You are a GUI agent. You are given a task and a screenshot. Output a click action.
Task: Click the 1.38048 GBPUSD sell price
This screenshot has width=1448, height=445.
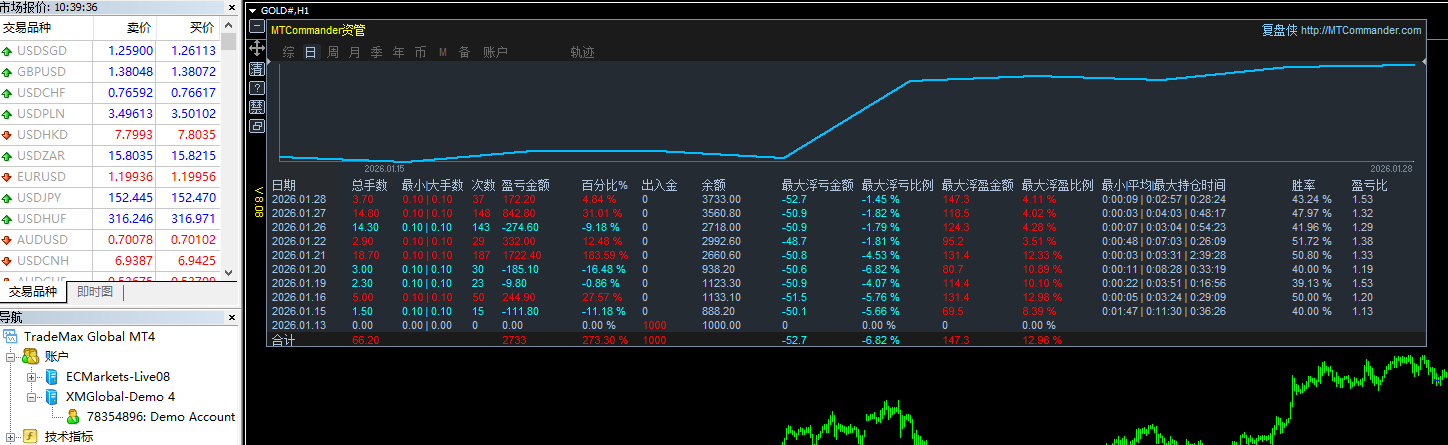coord(131,72)
